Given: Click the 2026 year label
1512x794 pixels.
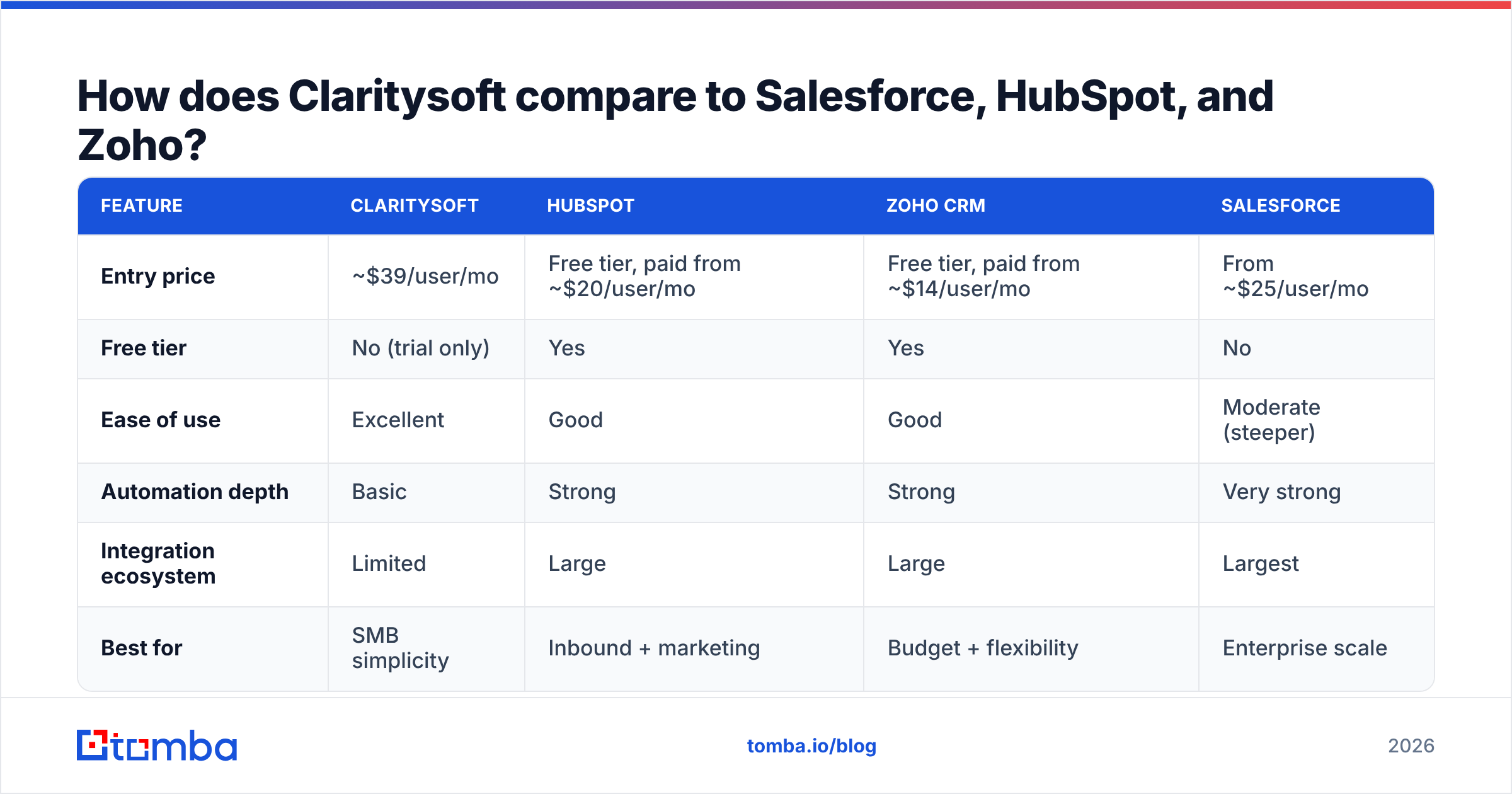Looking at the screenshot, I should [1411, 746].
